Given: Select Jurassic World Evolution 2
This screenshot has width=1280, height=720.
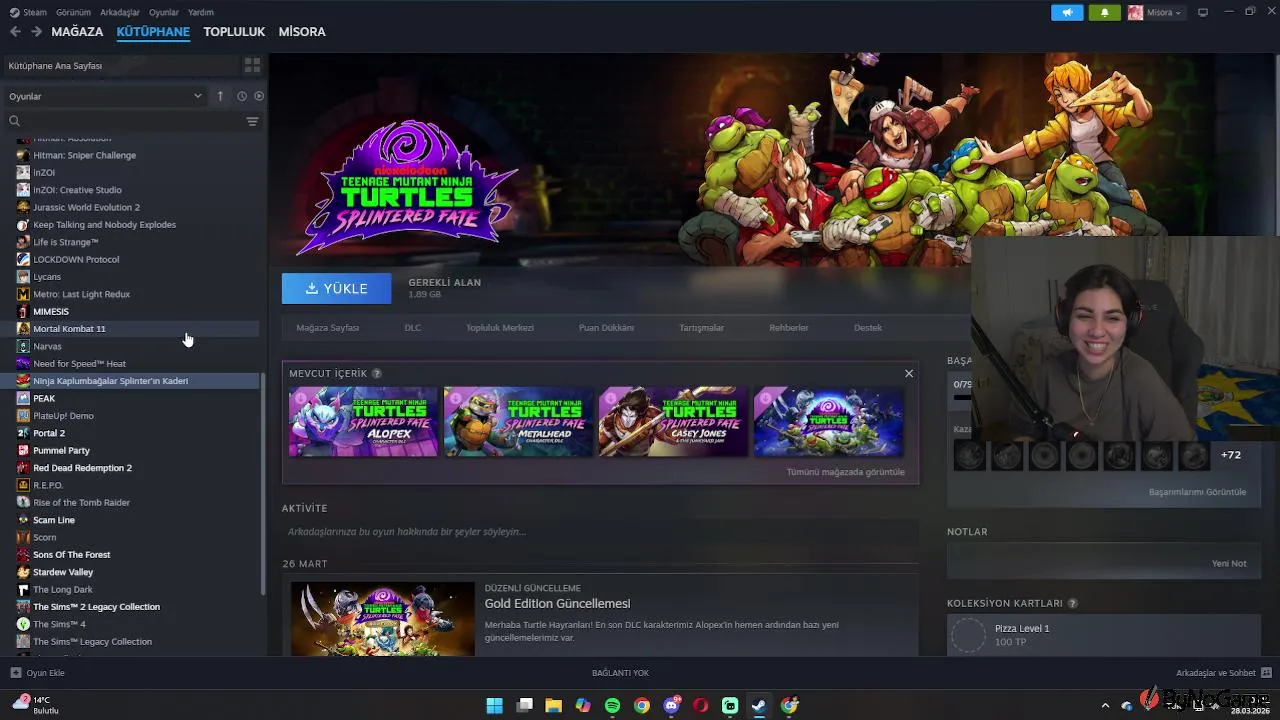Looking at the screenshot, I should (x=86, y=207).
